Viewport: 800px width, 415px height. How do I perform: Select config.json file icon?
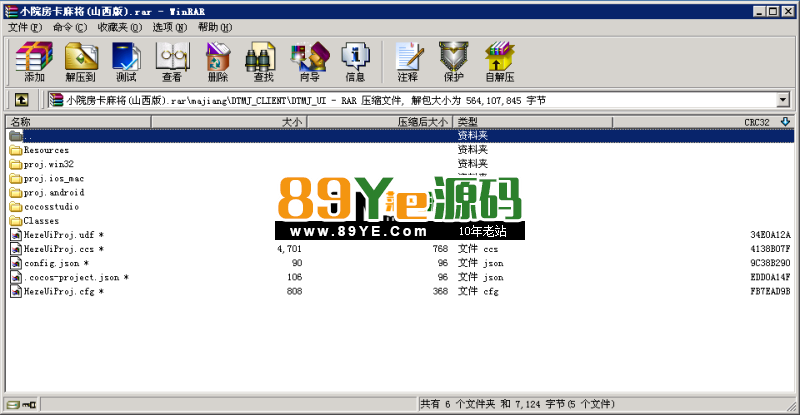16,263
